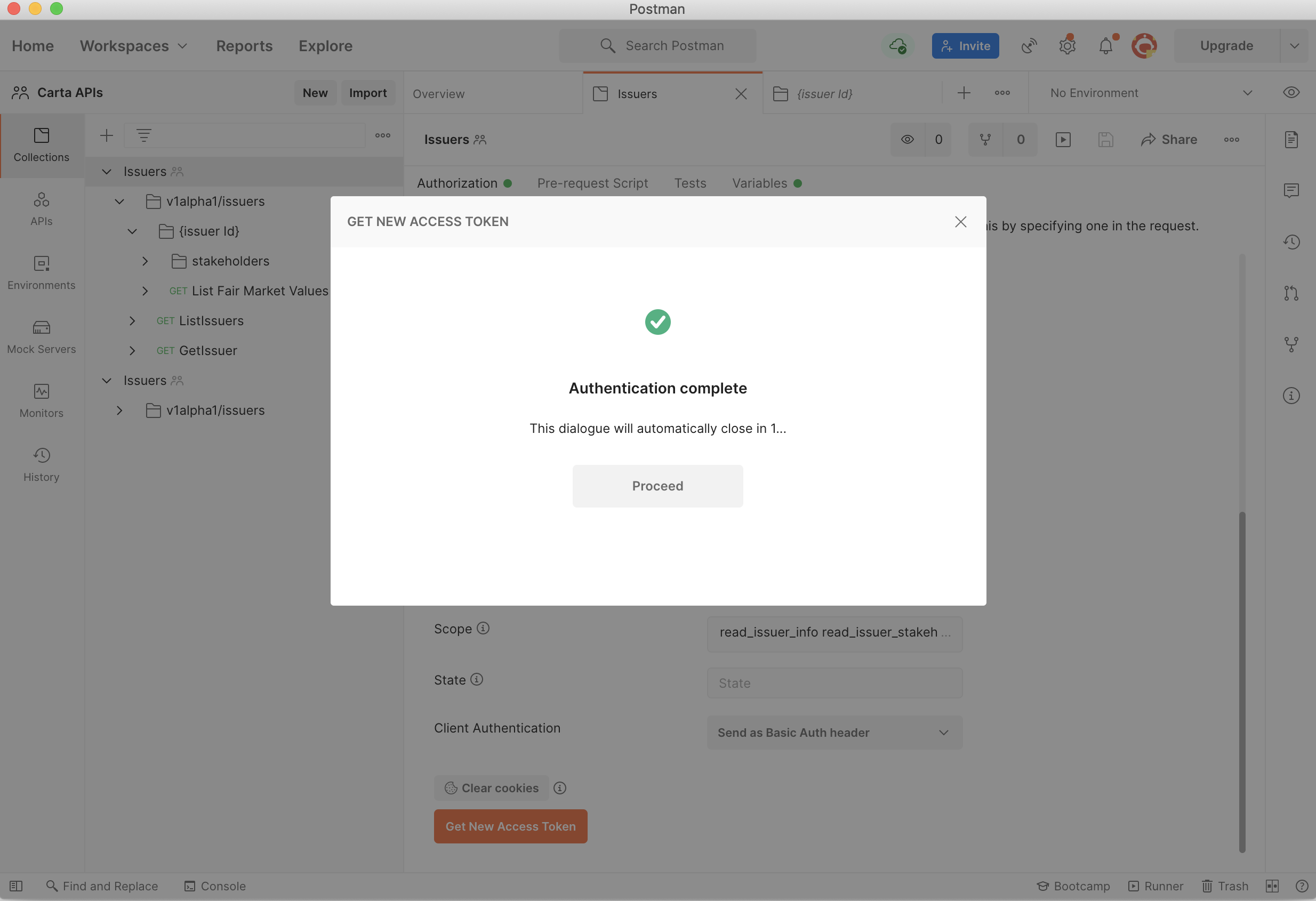Toggle two-pane layout in status bar

point(1272,886)
